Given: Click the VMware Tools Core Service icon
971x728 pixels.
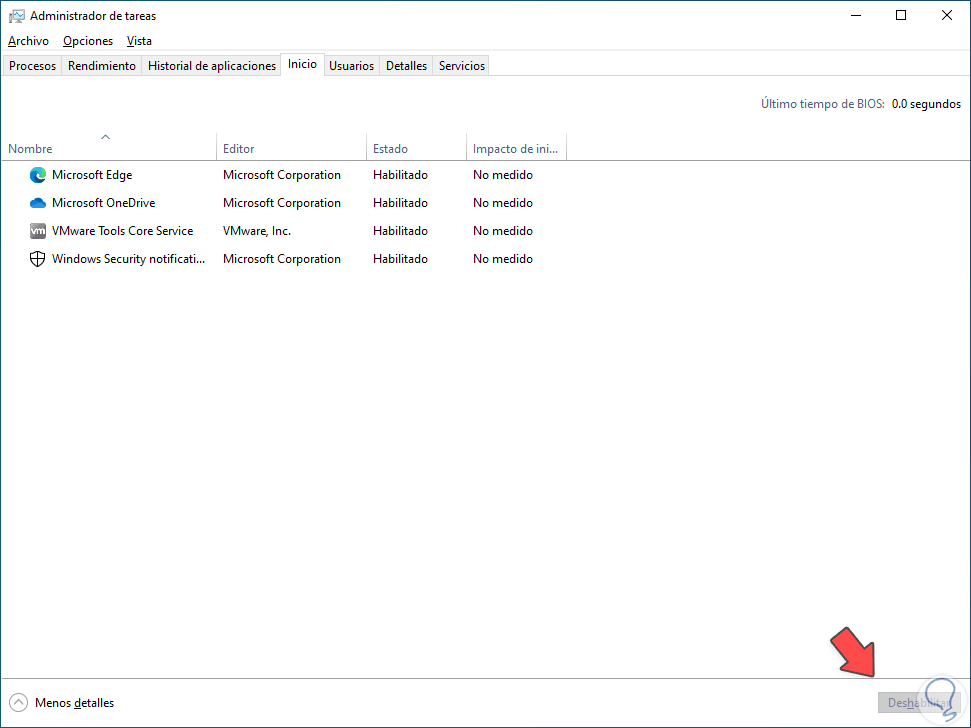Looking at the screenshot, I should (x=38, y=231).
